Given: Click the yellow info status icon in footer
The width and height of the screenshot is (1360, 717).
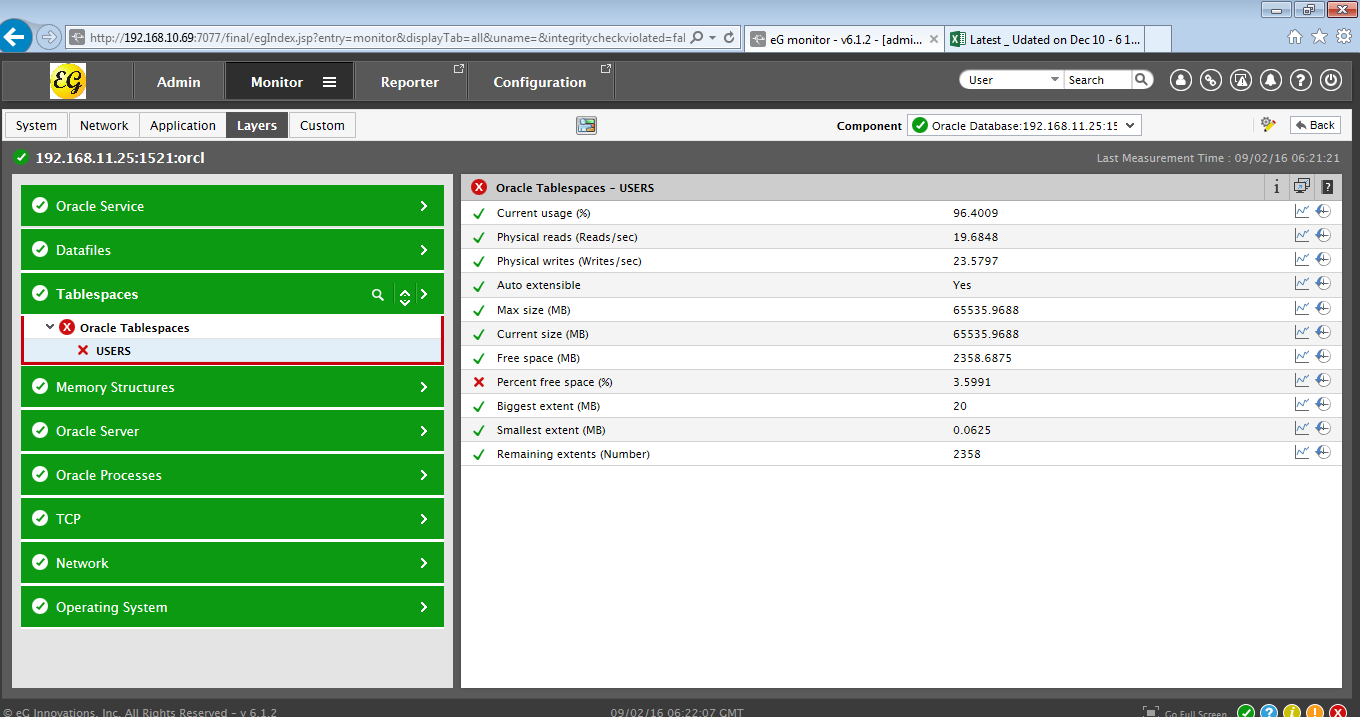Looking at the screenshot, I should (x=1292, y=713).
